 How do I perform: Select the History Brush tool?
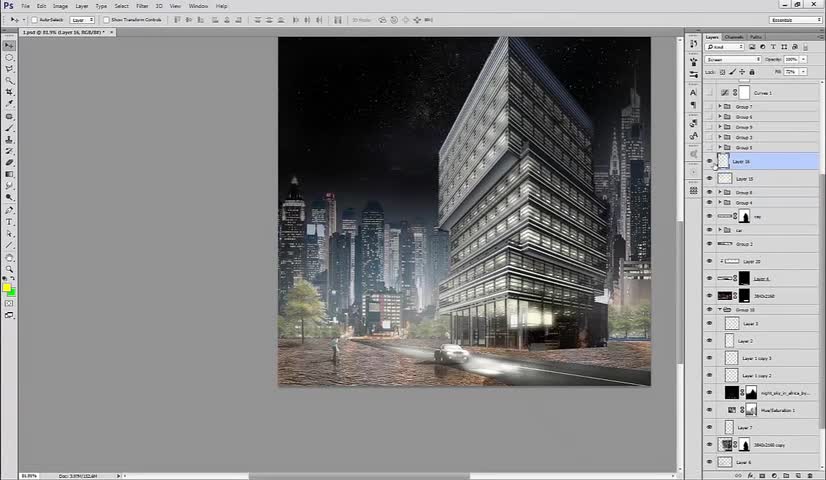(x=9, y=151)
